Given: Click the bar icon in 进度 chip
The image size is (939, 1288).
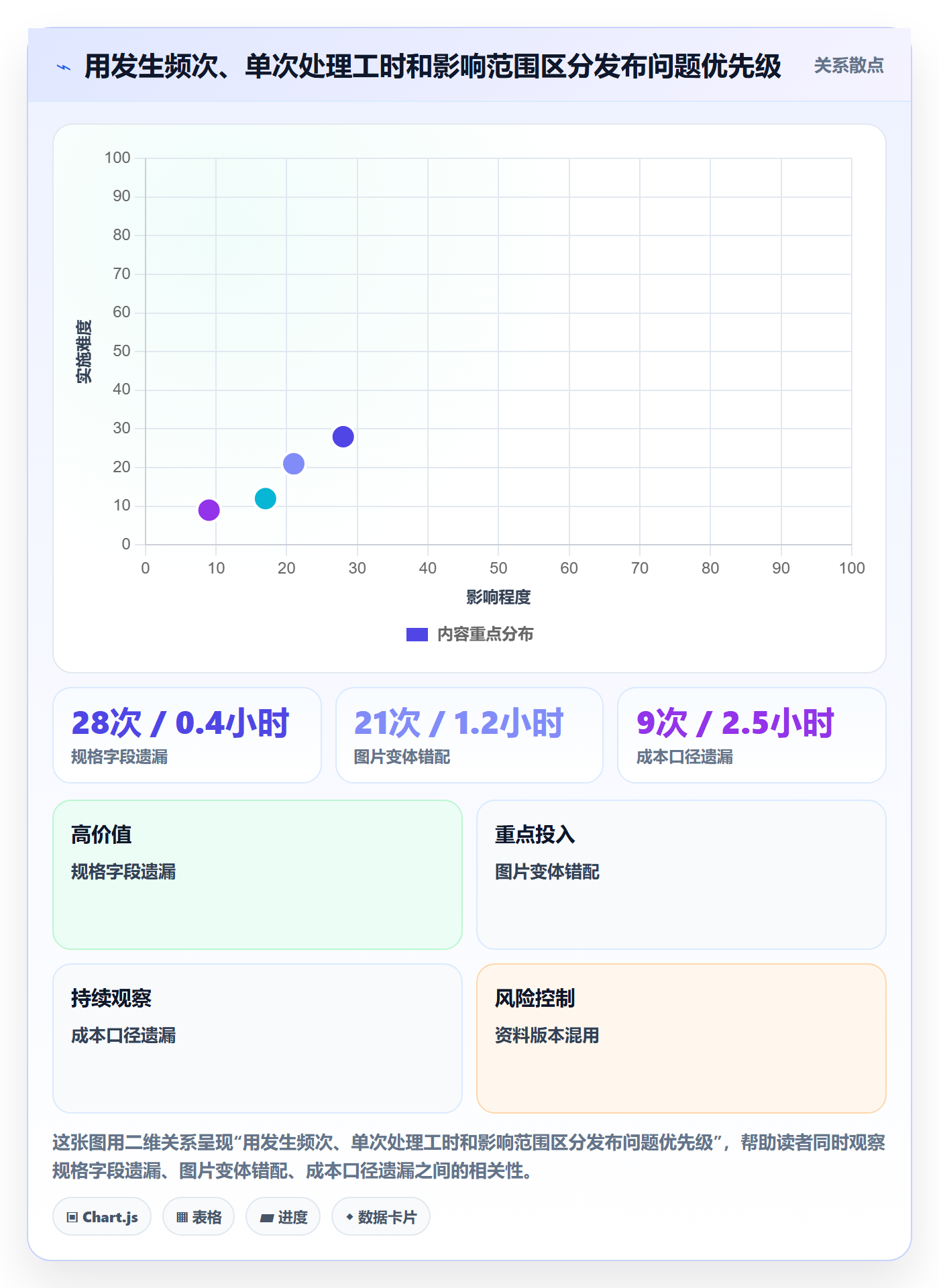Looking at the screenshot, I should 266,1218.
